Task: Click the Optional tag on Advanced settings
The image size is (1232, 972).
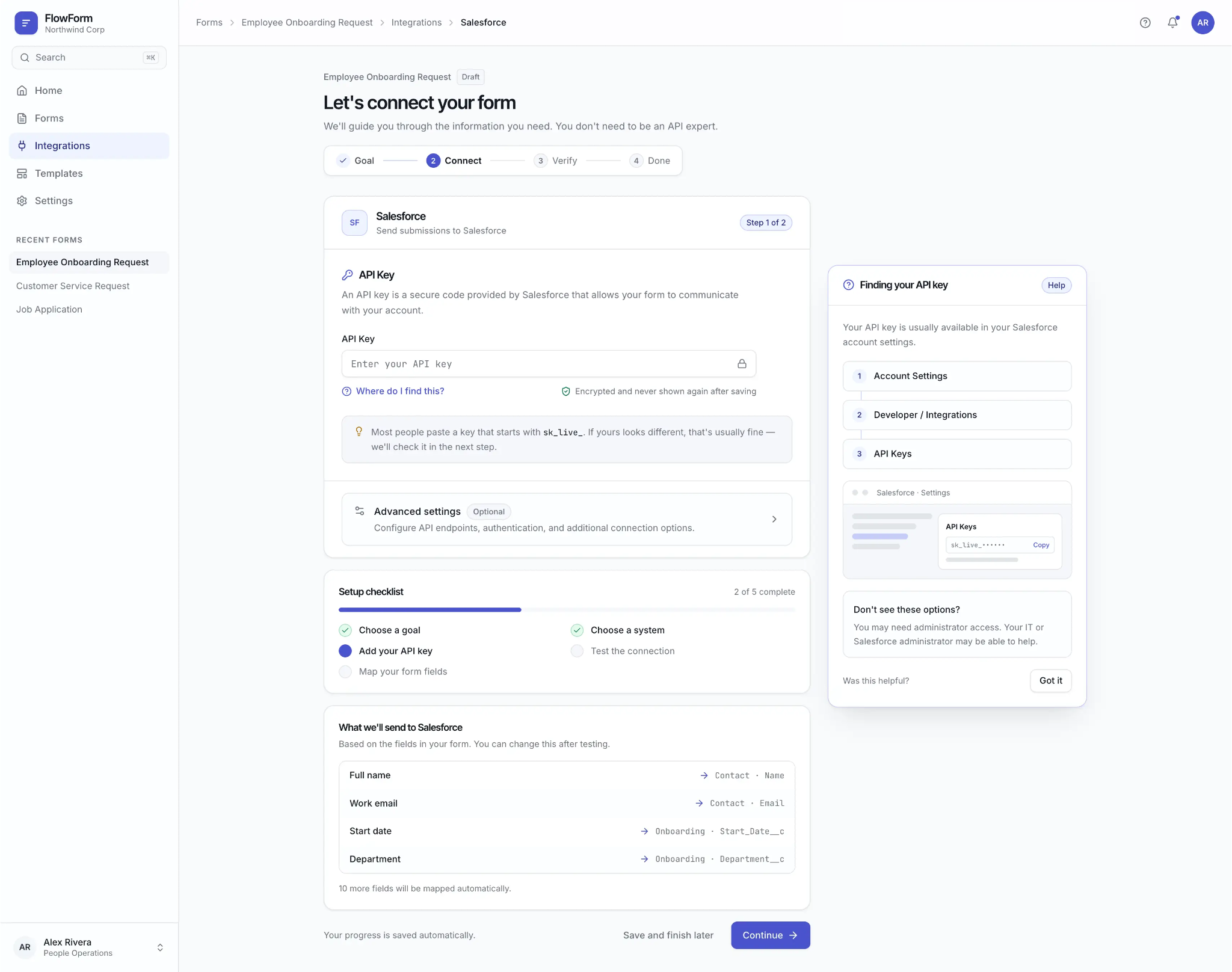Action: tap(488, 512)
